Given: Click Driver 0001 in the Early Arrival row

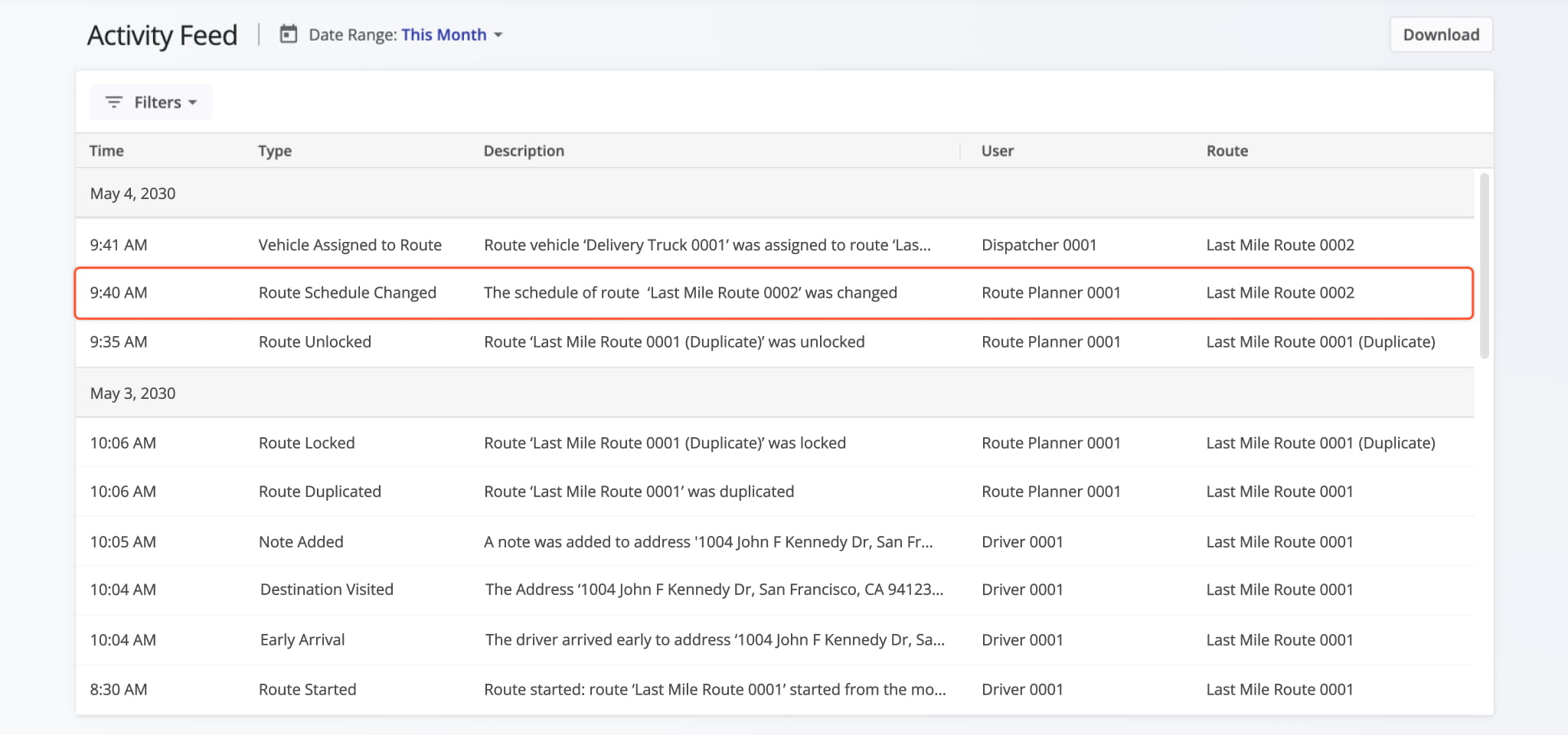Looking at the screenshot, I should tap(1022, 640).
